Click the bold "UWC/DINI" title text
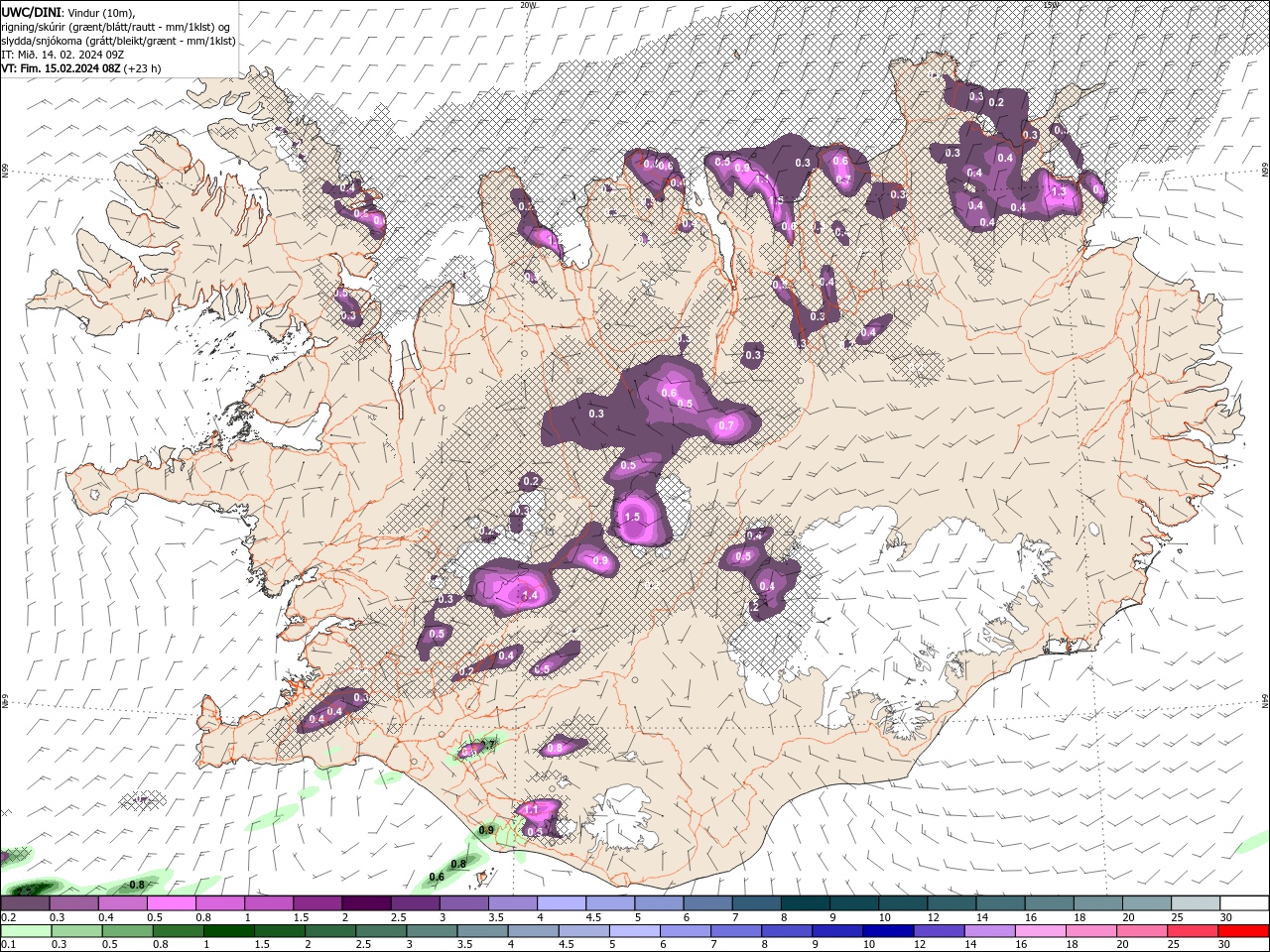The height and width of the screenshot is (952, 1270). [x=30, y=12]
